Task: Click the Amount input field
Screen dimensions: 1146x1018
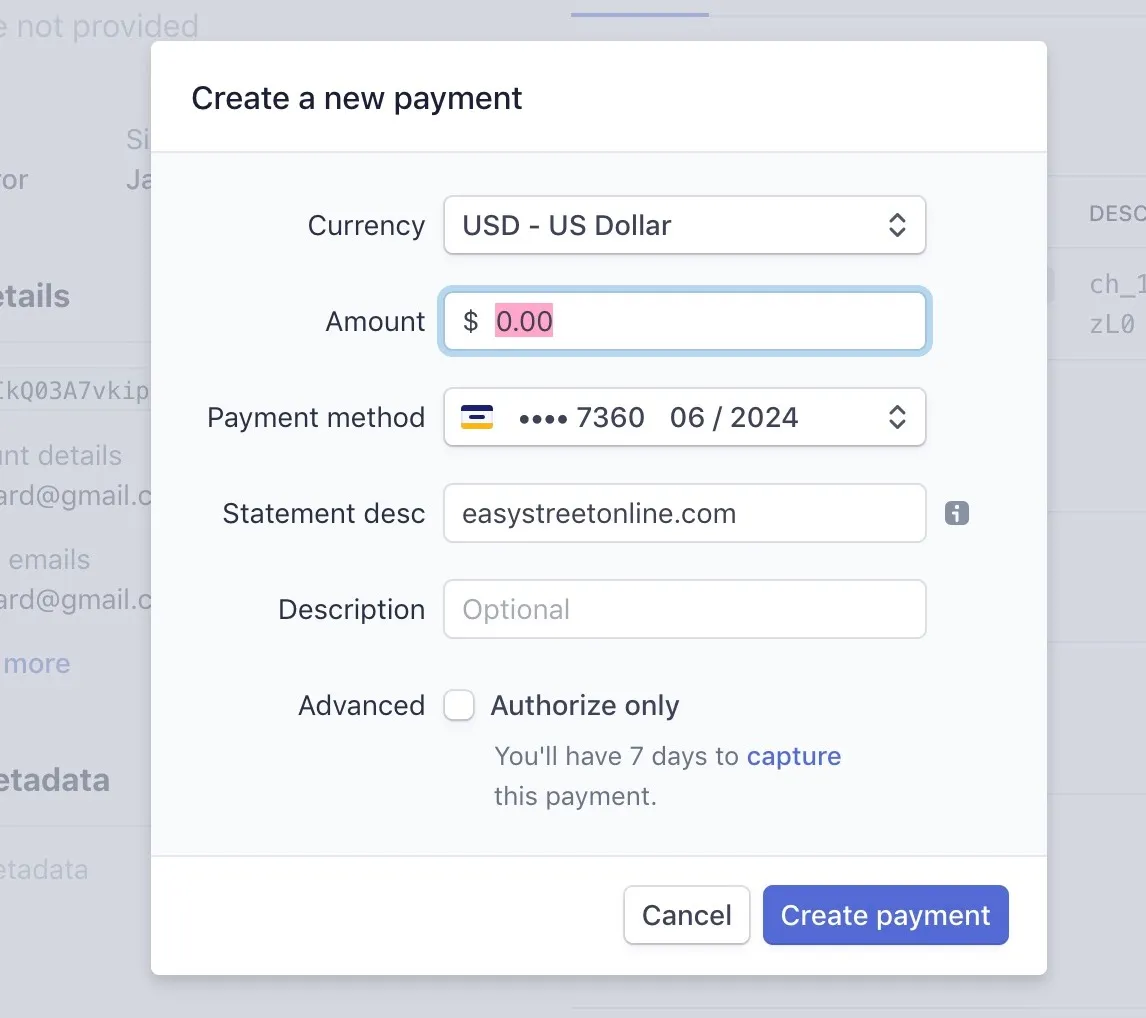Action: pos(700,322)
